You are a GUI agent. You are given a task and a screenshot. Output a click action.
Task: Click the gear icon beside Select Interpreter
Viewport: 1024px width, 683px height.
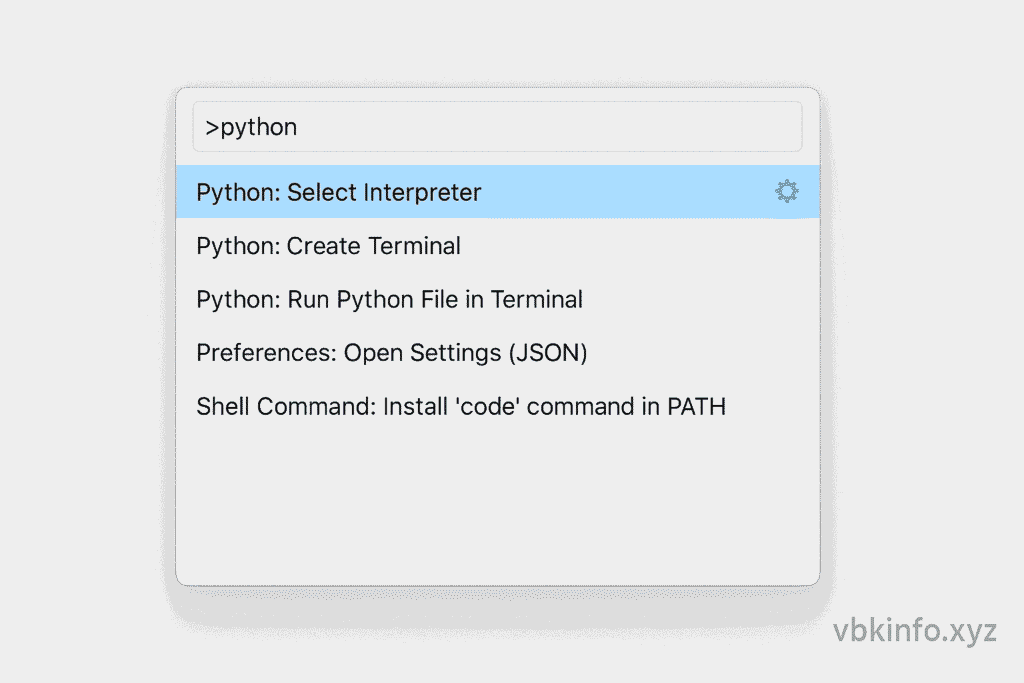(787, 192)
